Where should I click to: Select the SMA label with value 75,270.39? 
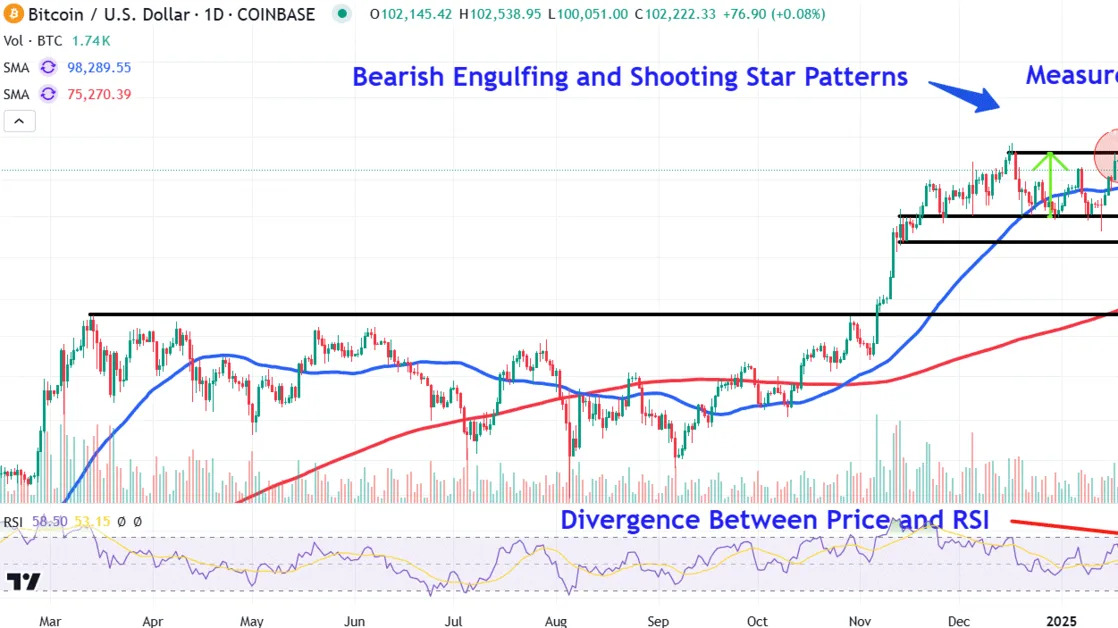pyautogui.click(x=16, y=94)
